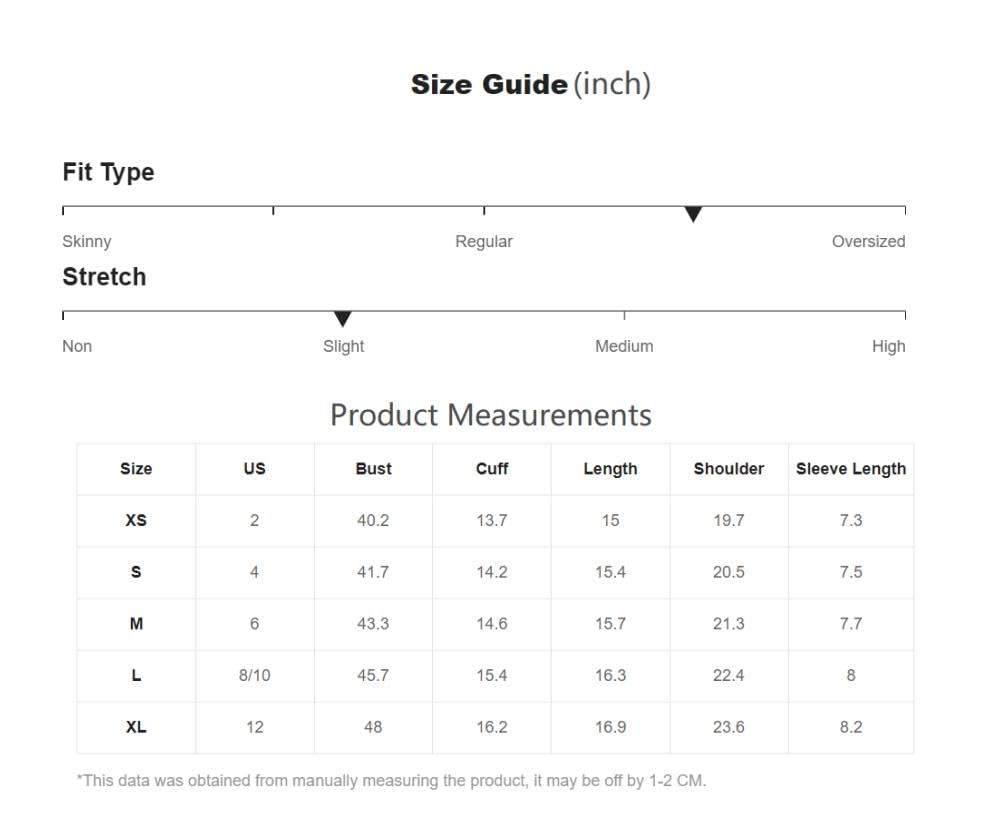Click the Slight stretch label

[x=343, y=346]
